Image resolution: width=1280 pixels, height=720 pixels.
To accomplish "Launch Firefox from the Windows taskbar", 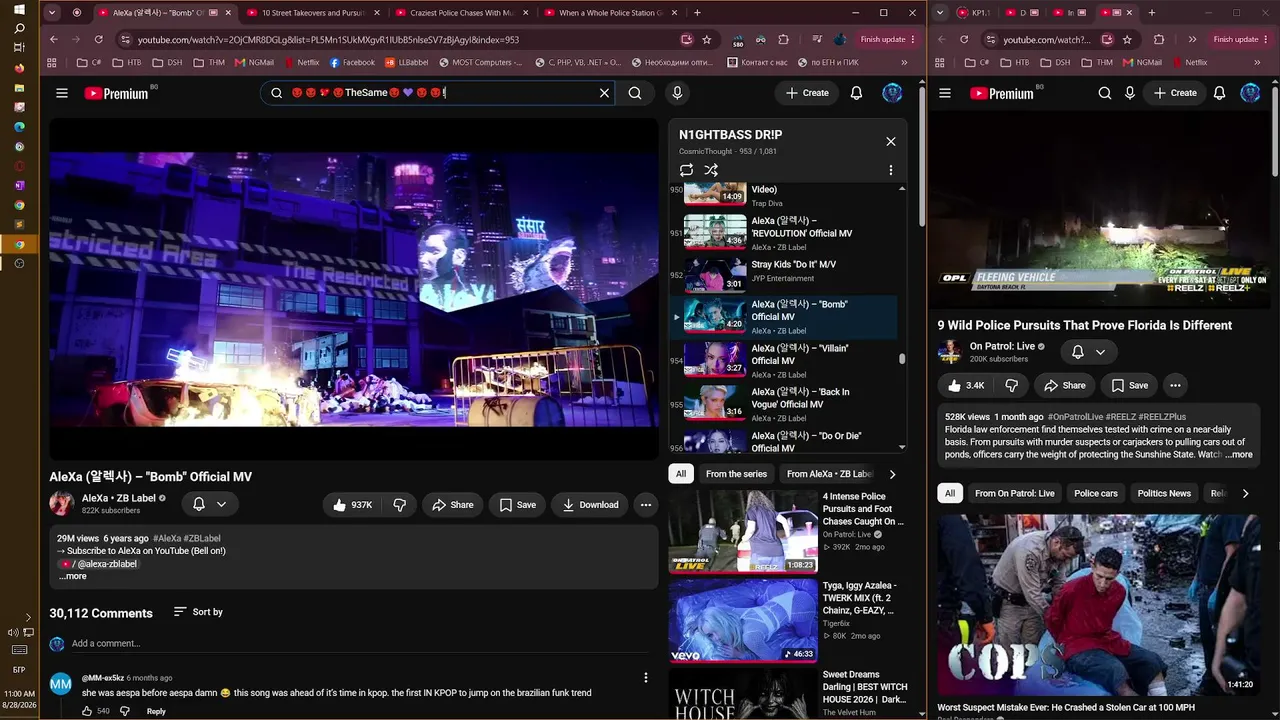I will tap(19, 68).
